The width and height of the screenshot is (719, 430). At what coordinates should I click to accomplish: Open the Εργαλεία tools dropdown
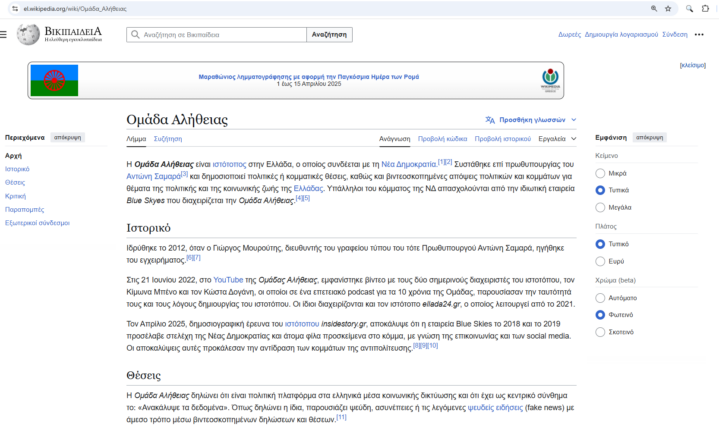tap(557, 138)
